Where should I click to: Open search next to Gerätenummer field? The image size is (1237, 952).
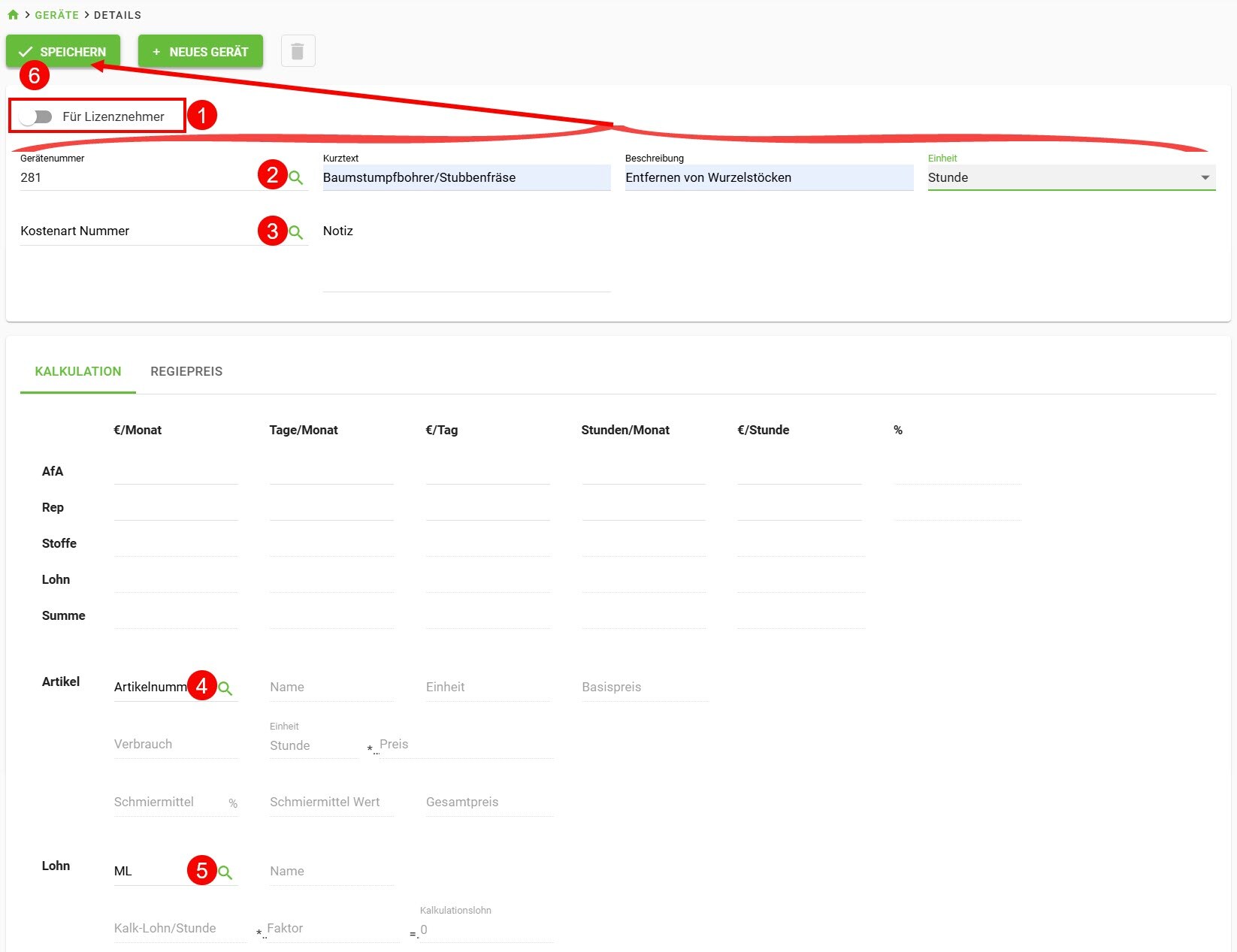(x=296, y=178)
